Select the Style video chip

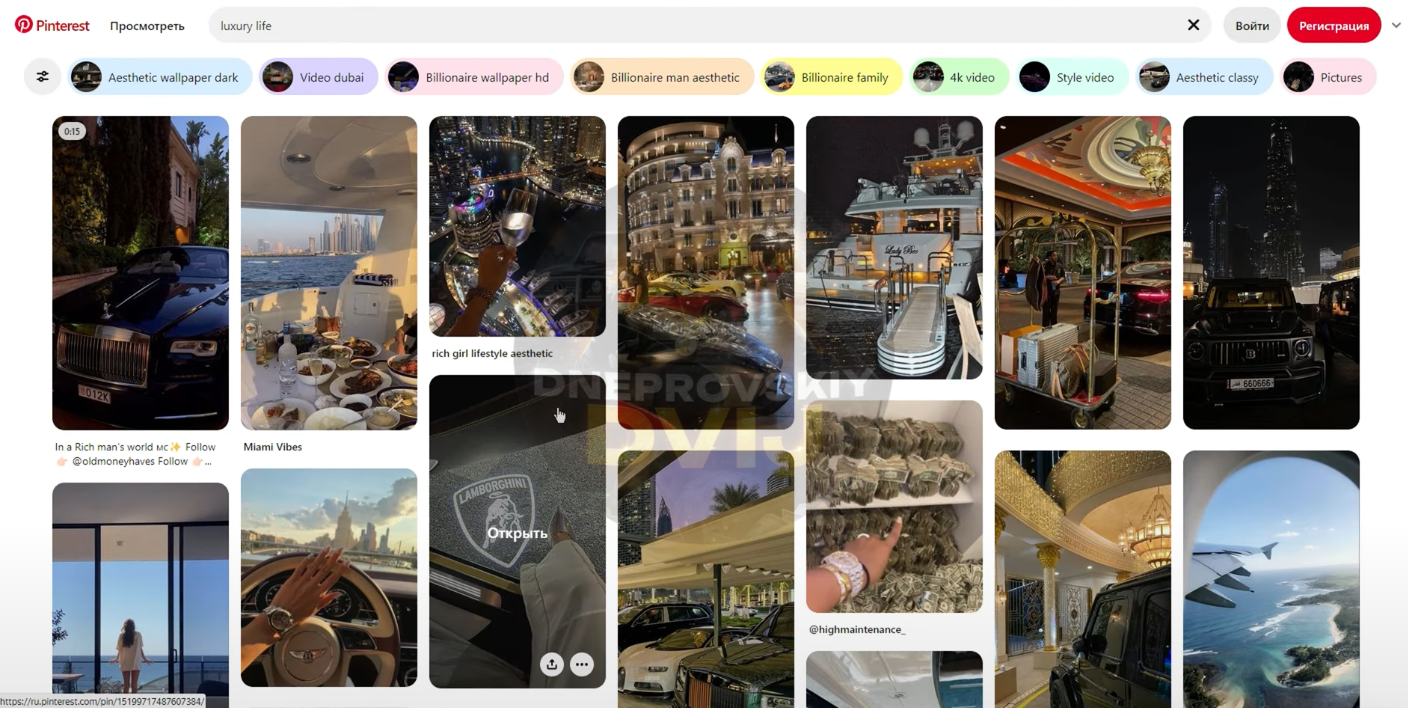click(x=1072, y=77)
